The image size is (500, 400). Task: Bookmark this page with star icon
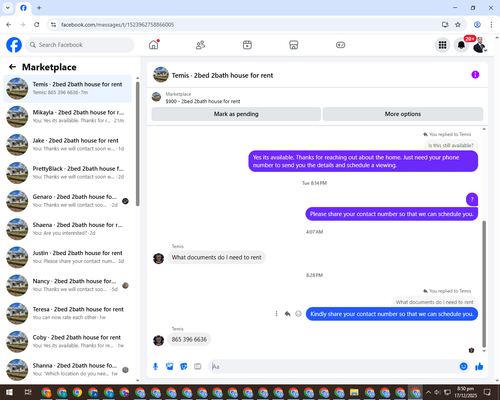pyautogui.click(x=458, y=24)
